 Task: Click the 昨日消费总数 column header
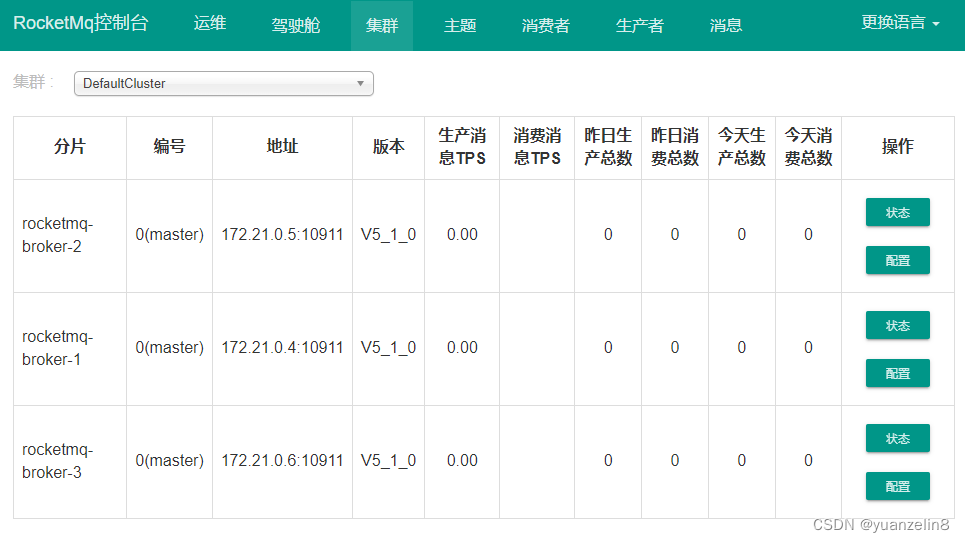click(x=675, y=146)
